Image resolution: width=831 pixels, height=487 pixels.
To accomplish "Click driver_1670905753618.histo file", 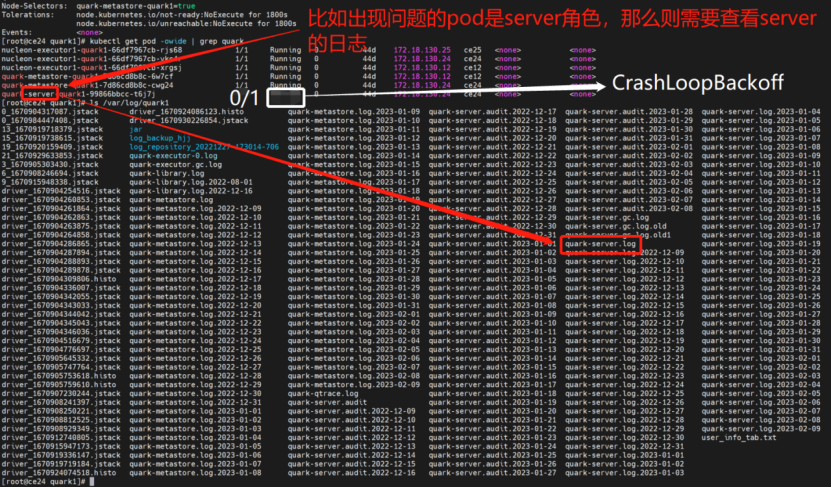I will tap(58, 376).
